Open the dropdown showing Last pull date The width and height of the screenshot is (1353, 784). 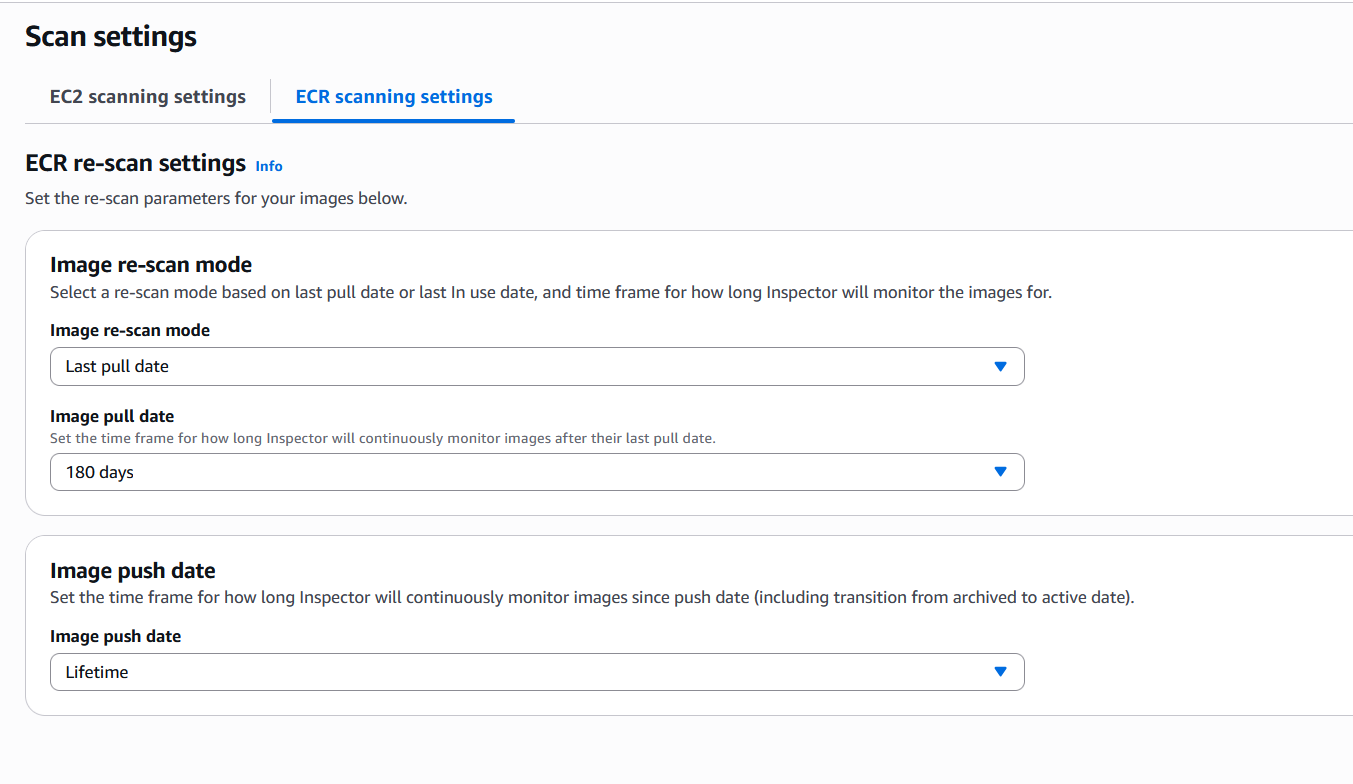(537, 366)
